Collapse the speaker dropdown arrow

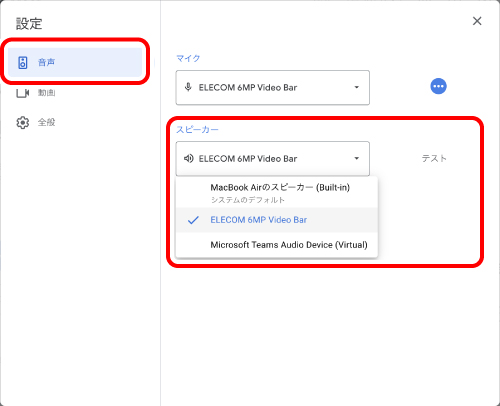357,158
